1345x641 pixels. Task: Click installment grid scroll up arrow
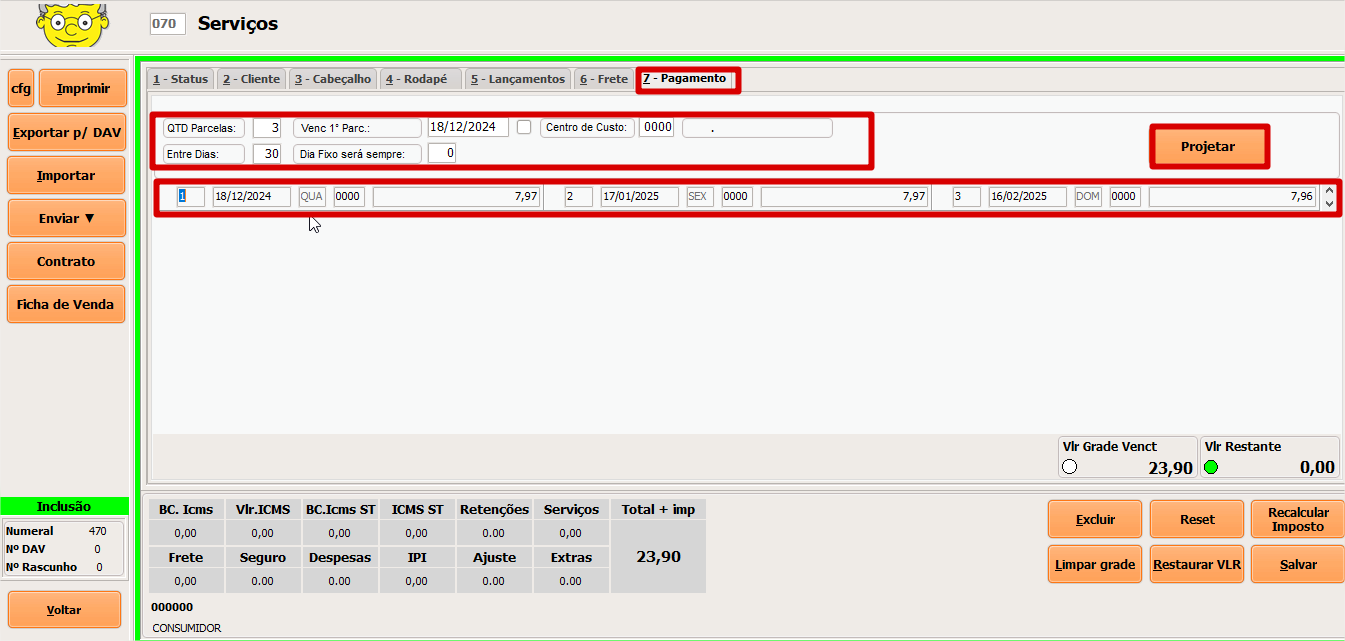pyautogui.click(x=1329, y=191)
